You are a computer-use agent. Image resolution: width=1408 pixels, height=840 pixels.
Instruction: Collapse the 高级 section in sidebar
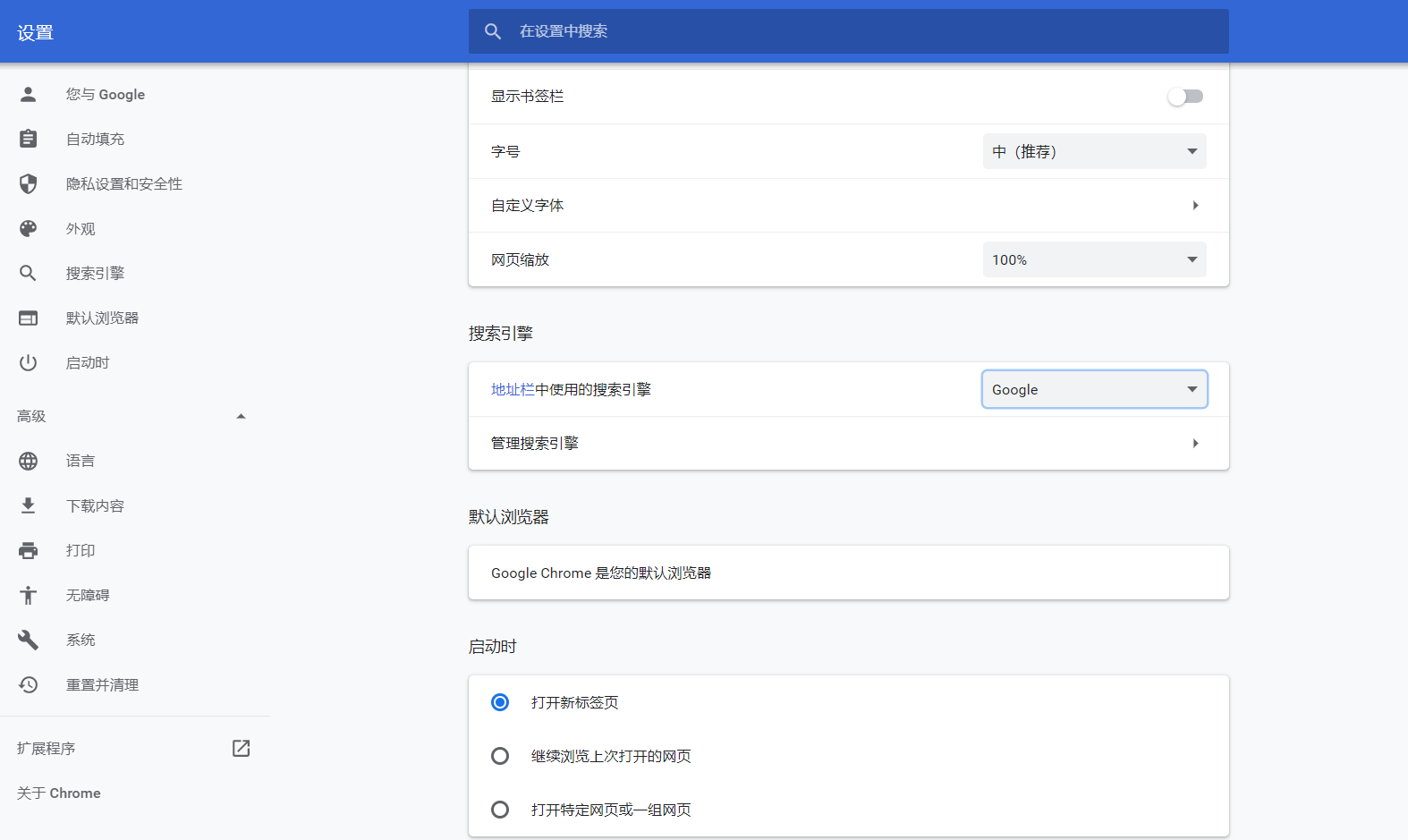[241, 416]
